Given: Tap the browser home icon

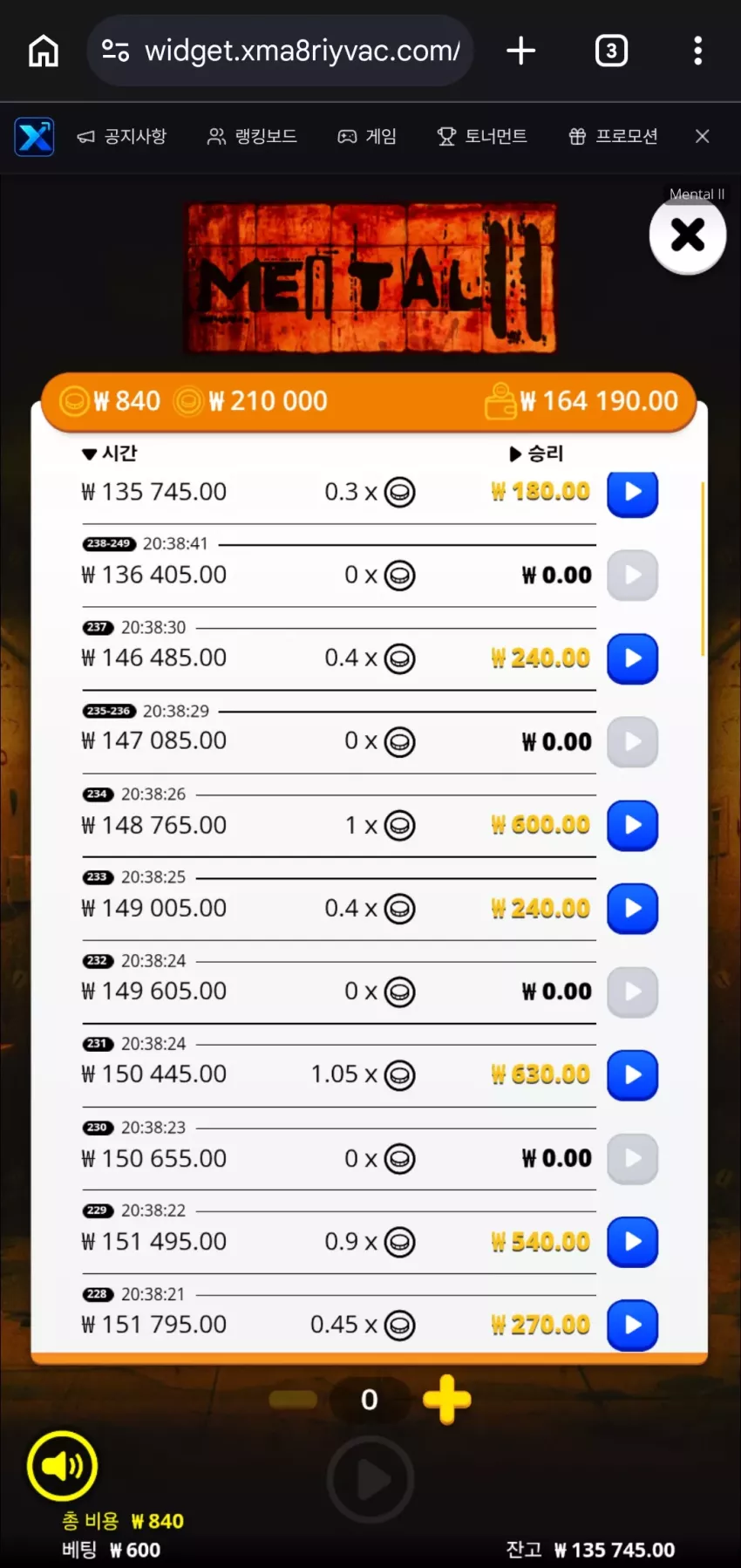Looking at the screenshot, I should pos(44,51).
